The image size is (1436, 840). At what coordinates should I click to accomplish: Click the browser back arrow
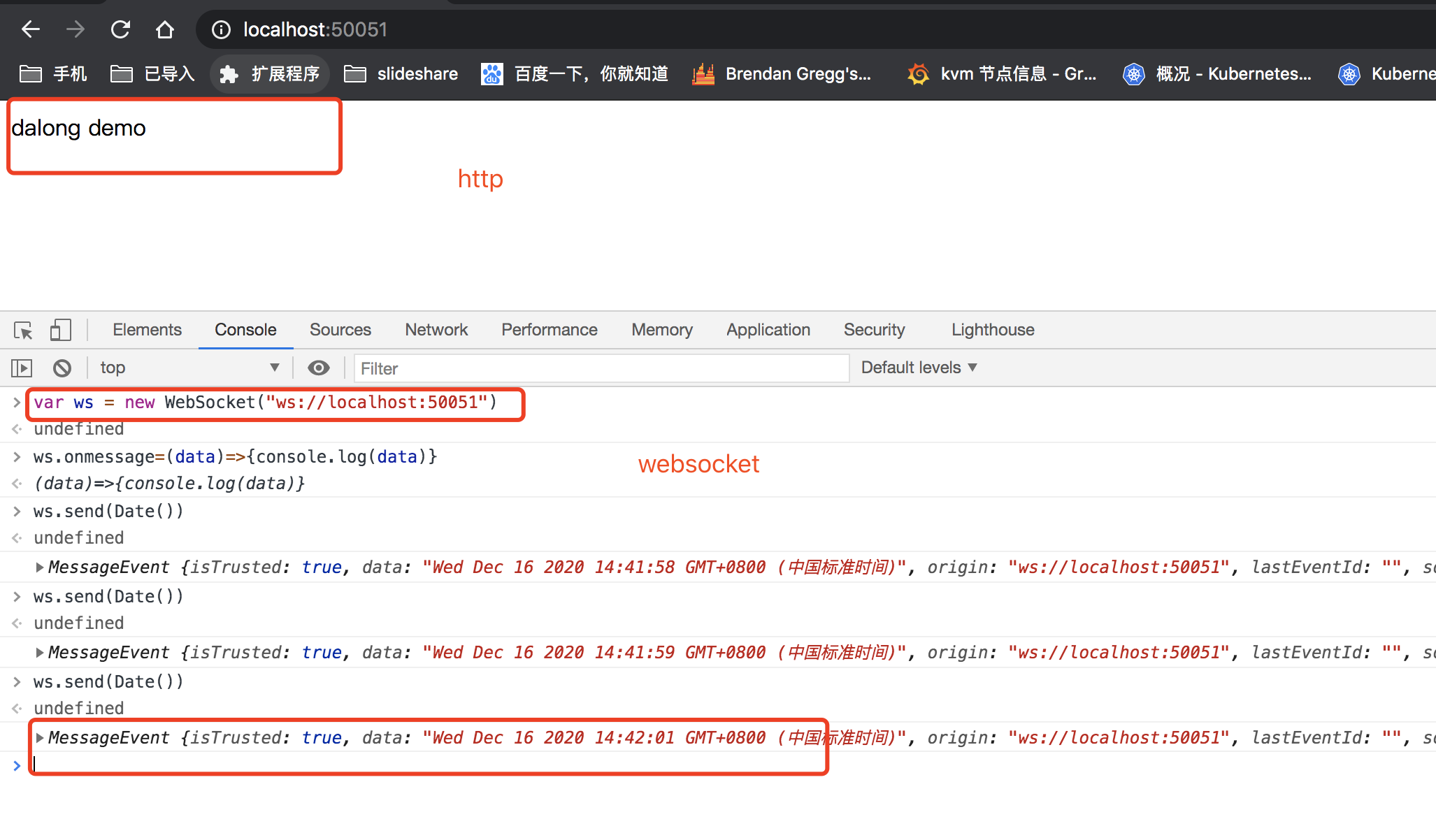[x=31, y=29]
